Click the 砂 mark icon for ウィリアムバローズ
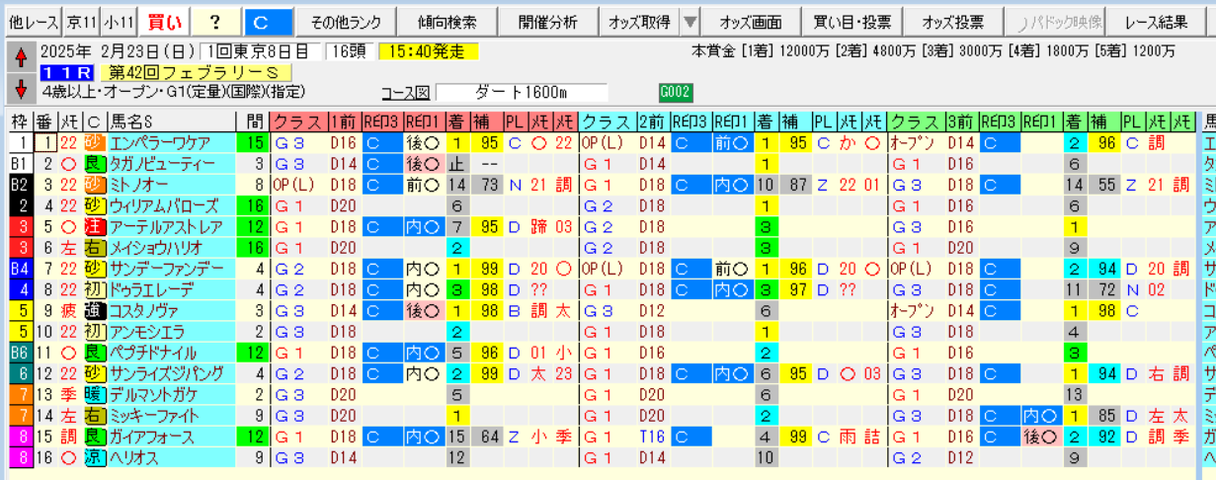 coord(94,206)
